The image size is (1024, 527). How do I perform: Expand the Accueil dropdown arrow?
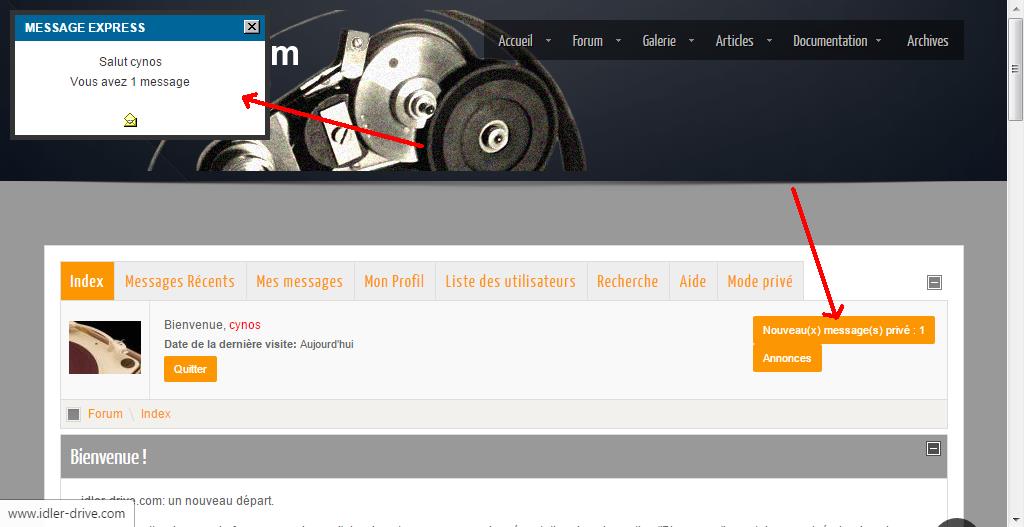pos(549,41)
